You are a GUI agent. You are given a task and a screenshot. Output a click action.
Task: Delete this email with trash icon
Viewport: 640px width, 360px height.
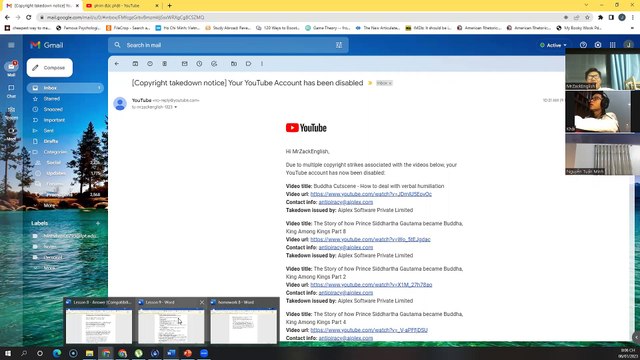tap(164, 64)
